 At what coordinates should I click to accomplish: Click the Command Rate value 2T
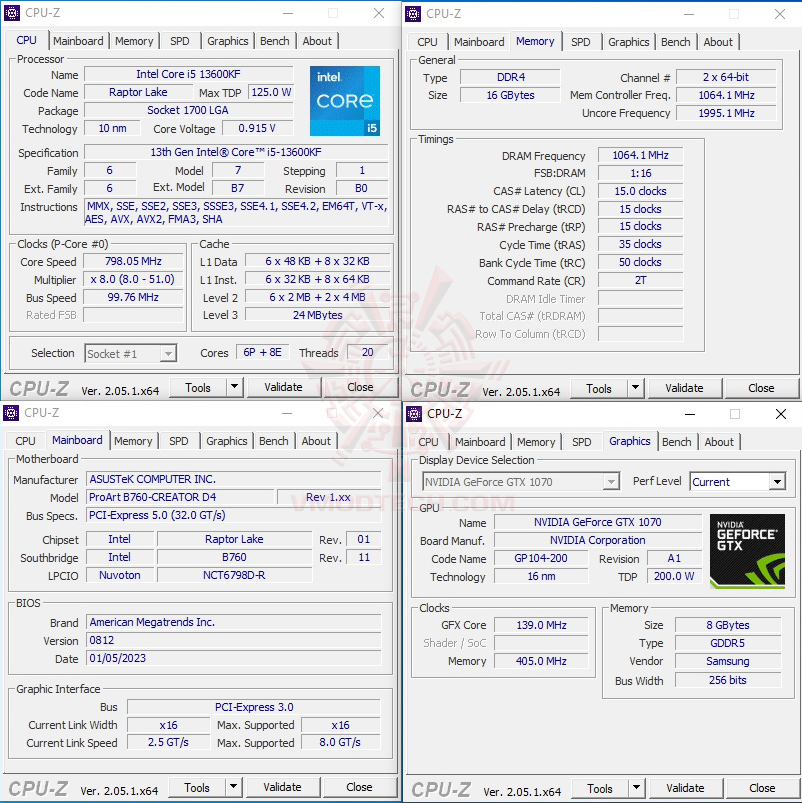pos(640,280)
